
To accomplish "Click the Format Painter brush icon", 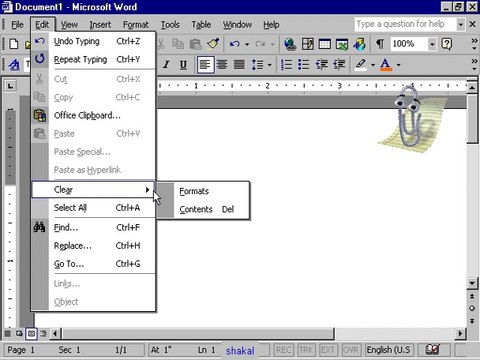I will [213, 44].
